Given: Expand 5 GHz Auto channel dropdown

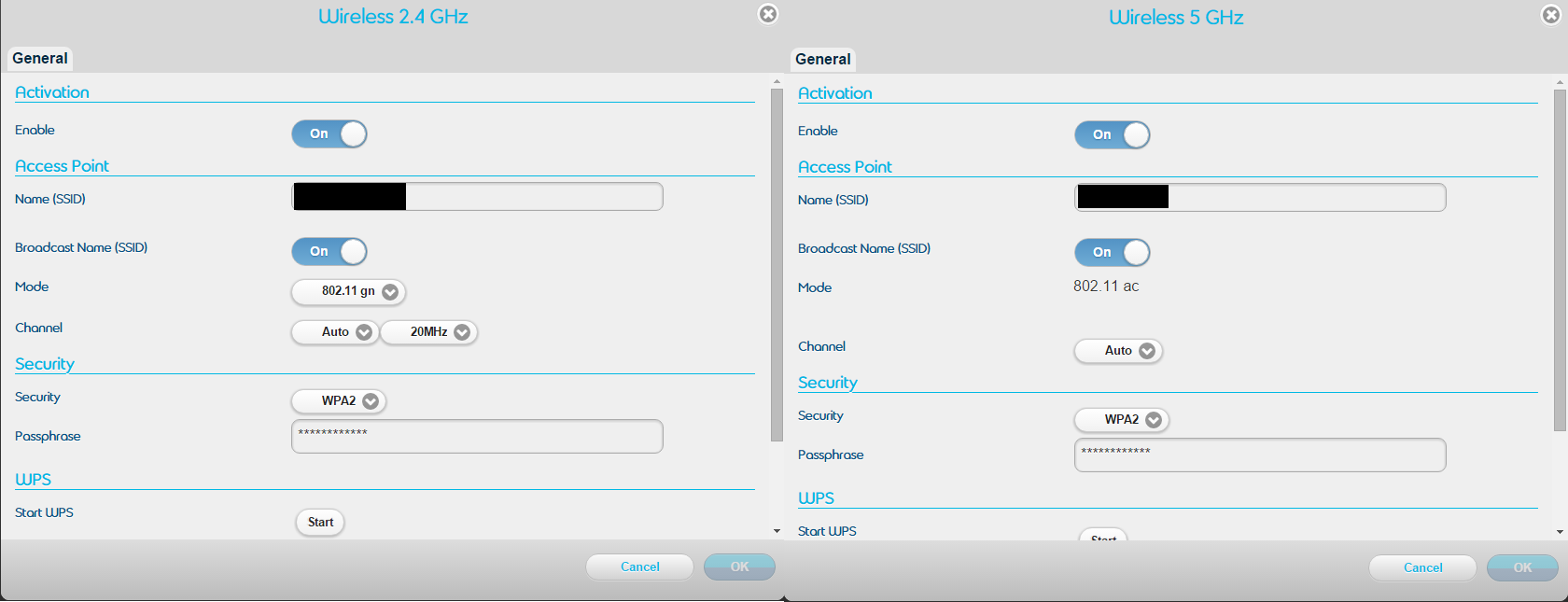Looking at the screenshot, I should pos(1118,351).
